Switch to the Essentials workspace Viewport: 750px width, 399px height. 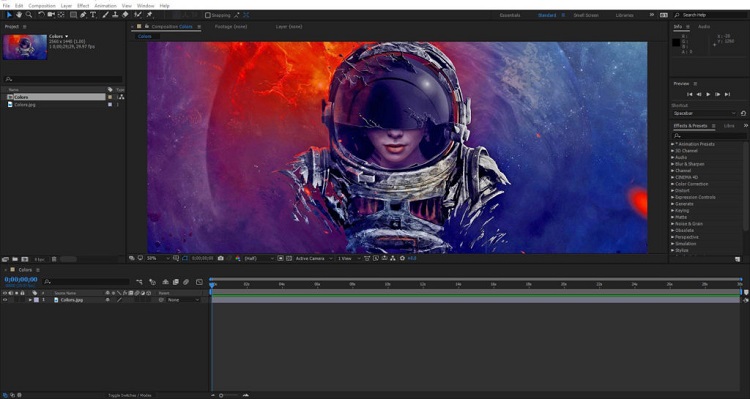click(510, 15)
